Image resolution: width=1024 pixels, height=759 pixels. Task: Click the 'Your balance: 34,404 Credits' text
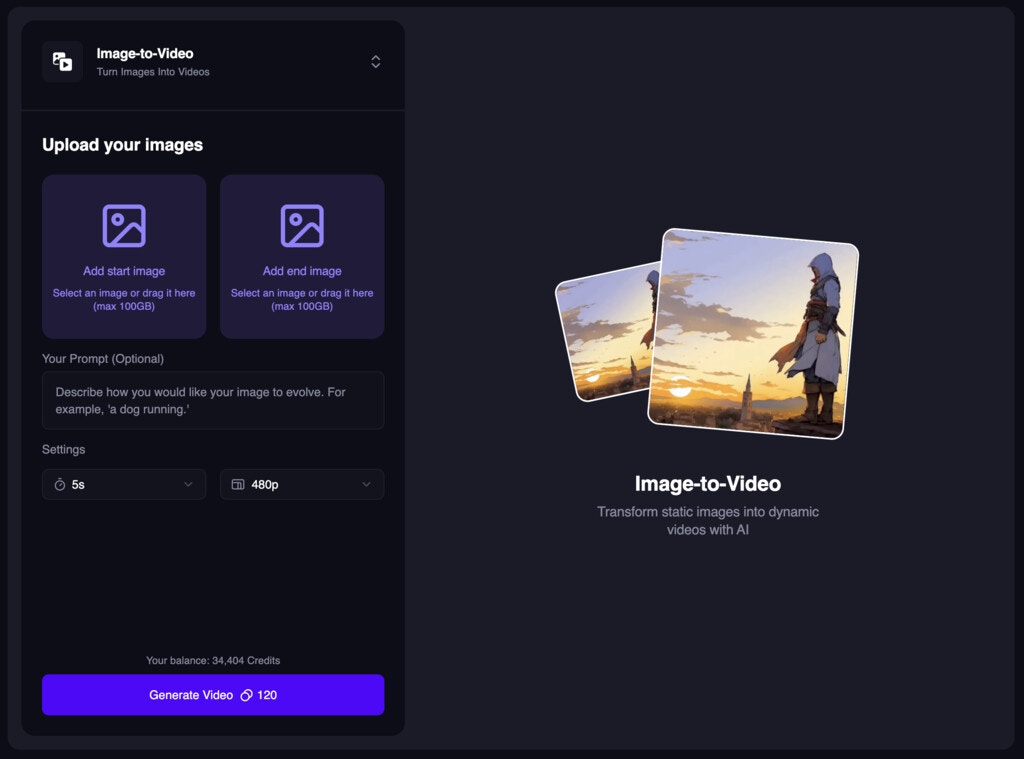pos(212,660)
